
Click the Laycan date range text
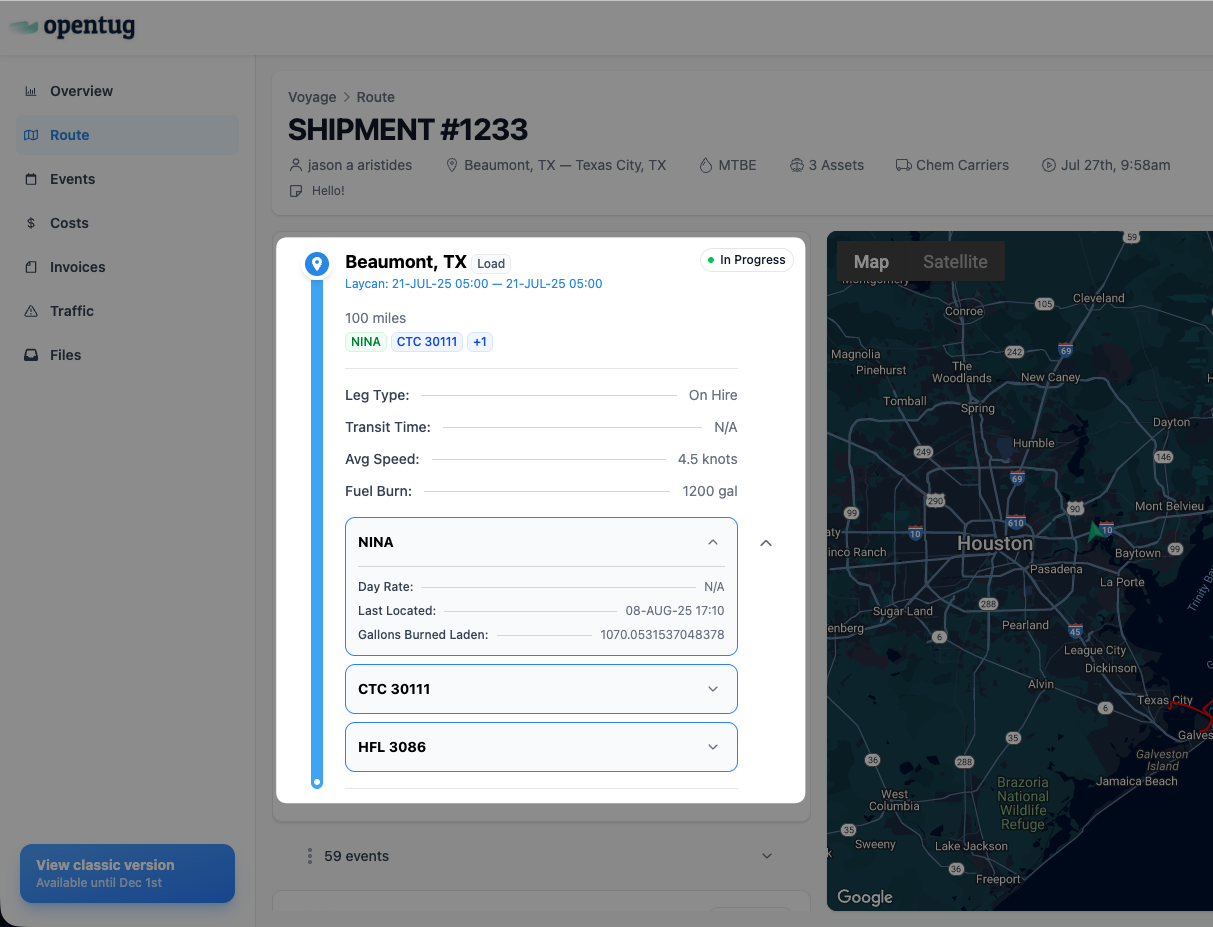tap(474, 284)
